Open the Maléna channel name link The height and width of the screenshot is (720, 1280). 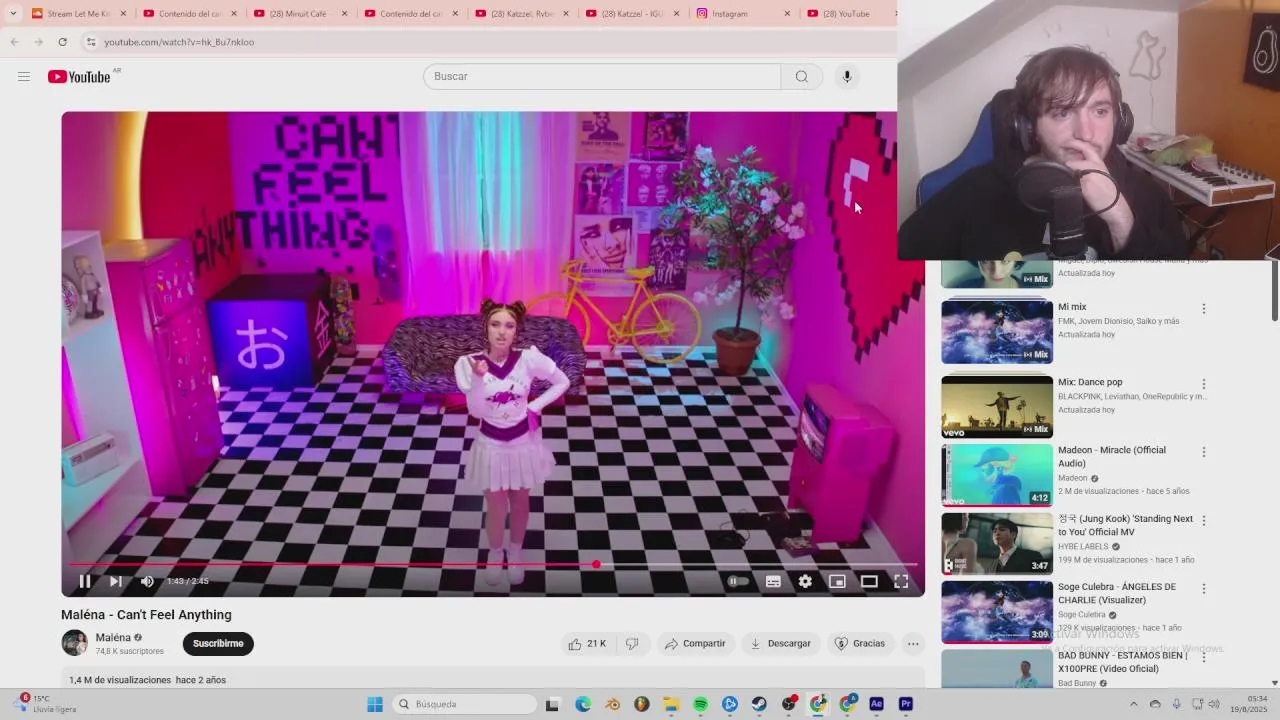[113, 637]
